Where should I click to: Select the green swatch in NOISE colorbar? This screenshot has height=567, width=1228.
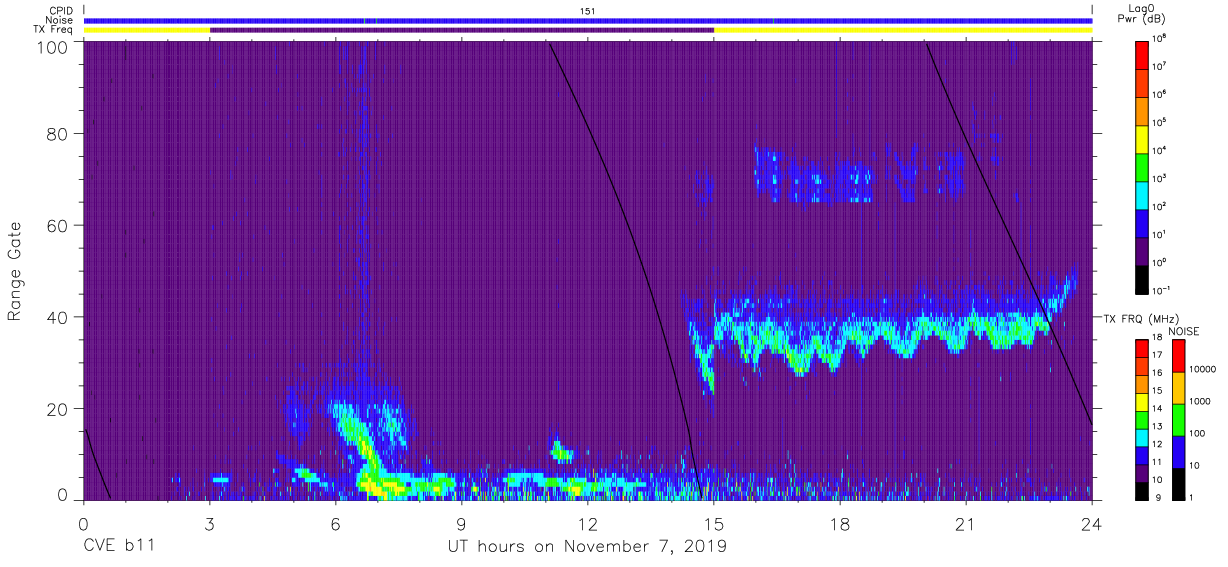pos(1178,420)
